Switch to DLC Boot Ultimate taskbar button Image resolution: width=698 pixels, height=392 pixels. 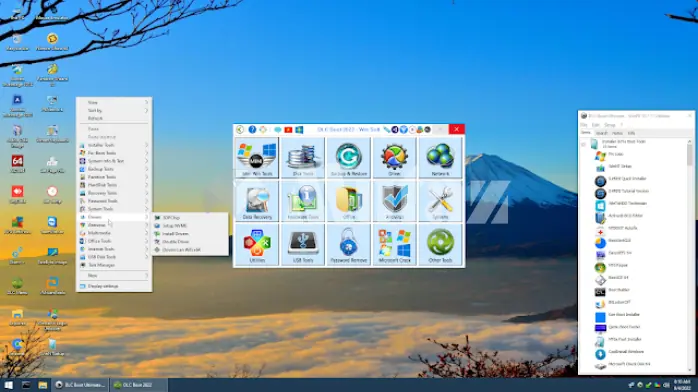pyautogui.click(x=80, y=385)
